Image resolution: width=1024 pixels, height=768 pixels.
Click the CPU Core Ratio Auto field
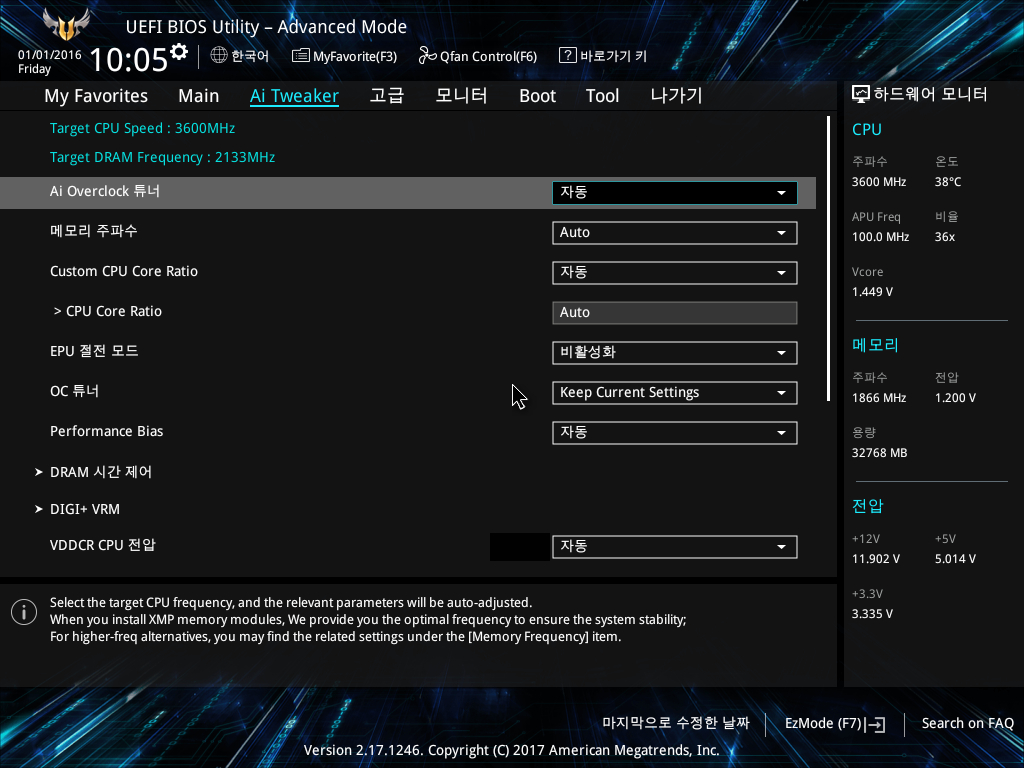pyautogui.click(x=675, y=313)
